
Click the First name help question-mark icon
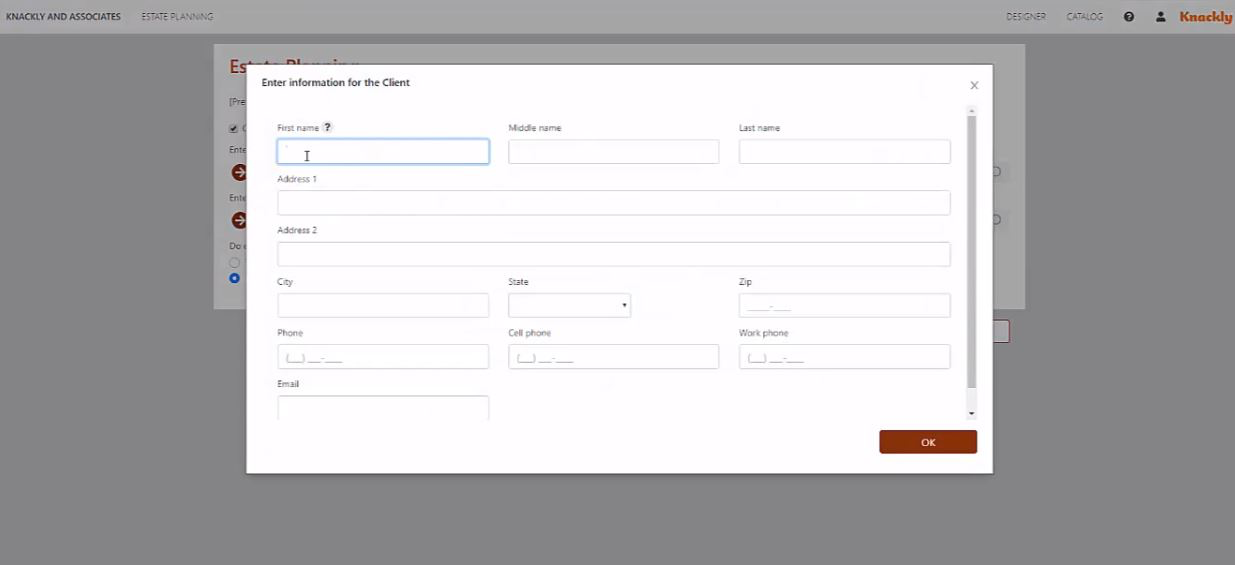coord(327,128)
